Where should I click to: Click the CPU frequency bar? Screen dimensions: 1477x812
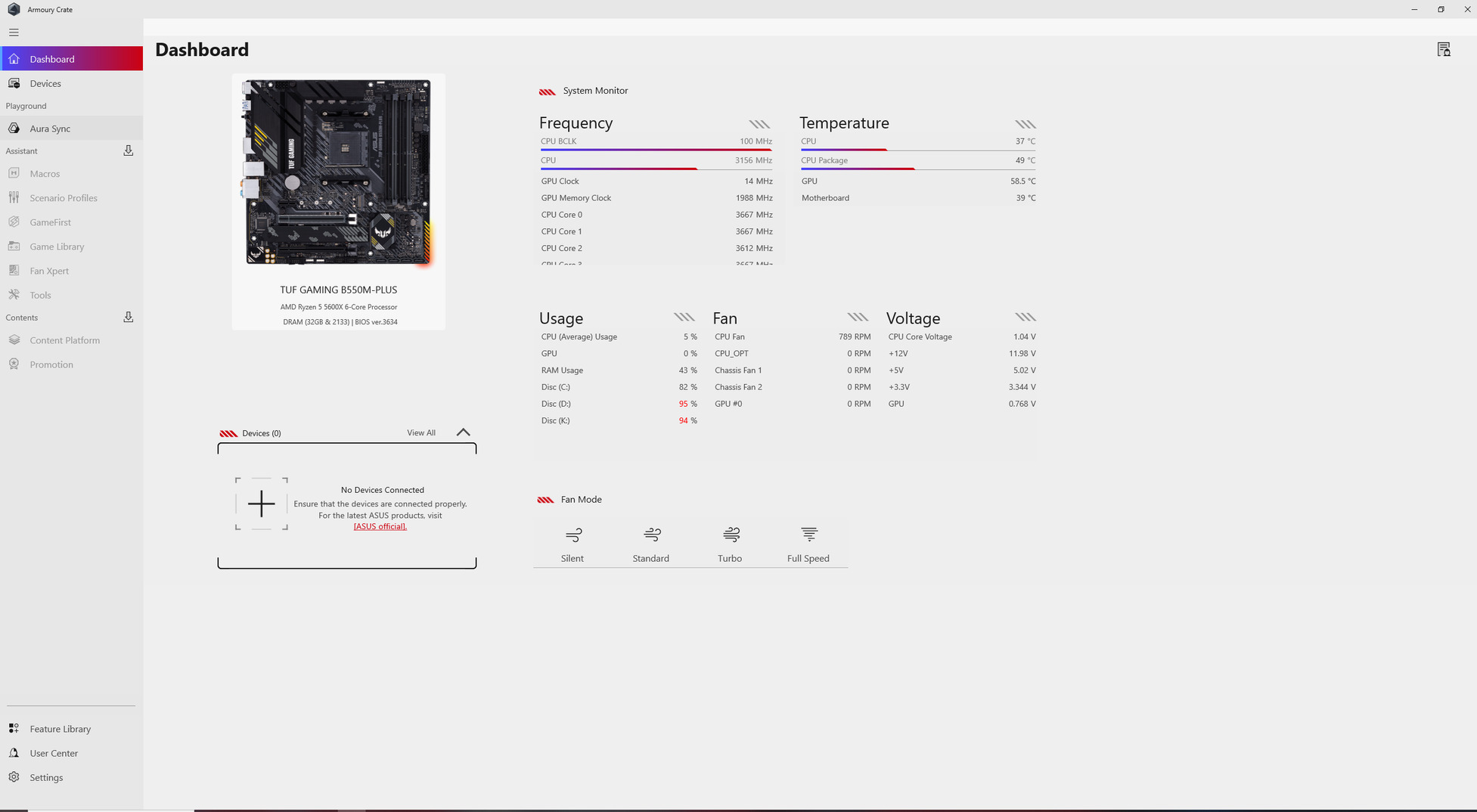pos(656,169)
